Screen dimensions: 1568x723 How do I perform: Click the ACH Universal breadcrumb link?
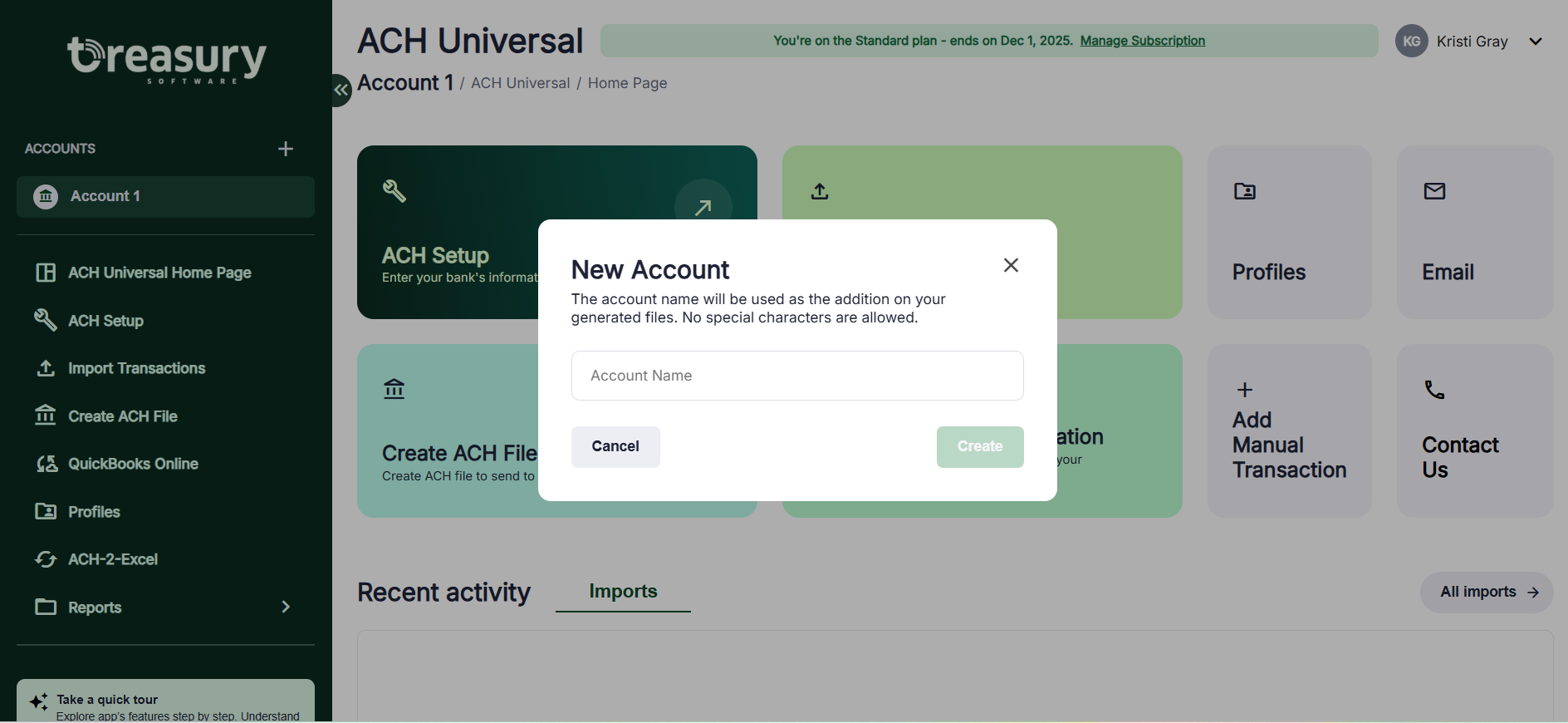pos(520,83)
